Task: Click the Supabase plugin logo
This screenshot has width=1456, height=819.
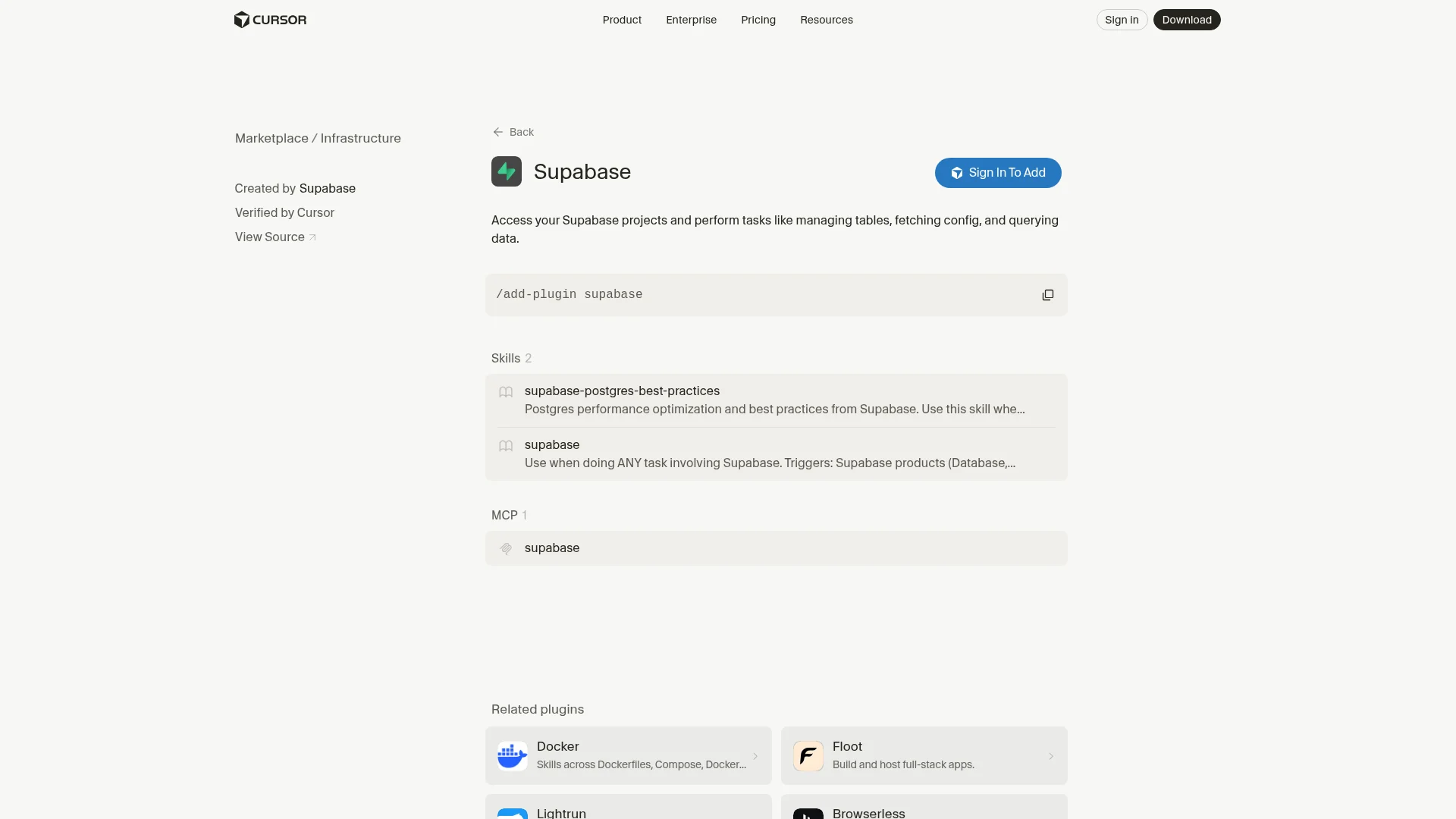Action: tap(507, 171)
